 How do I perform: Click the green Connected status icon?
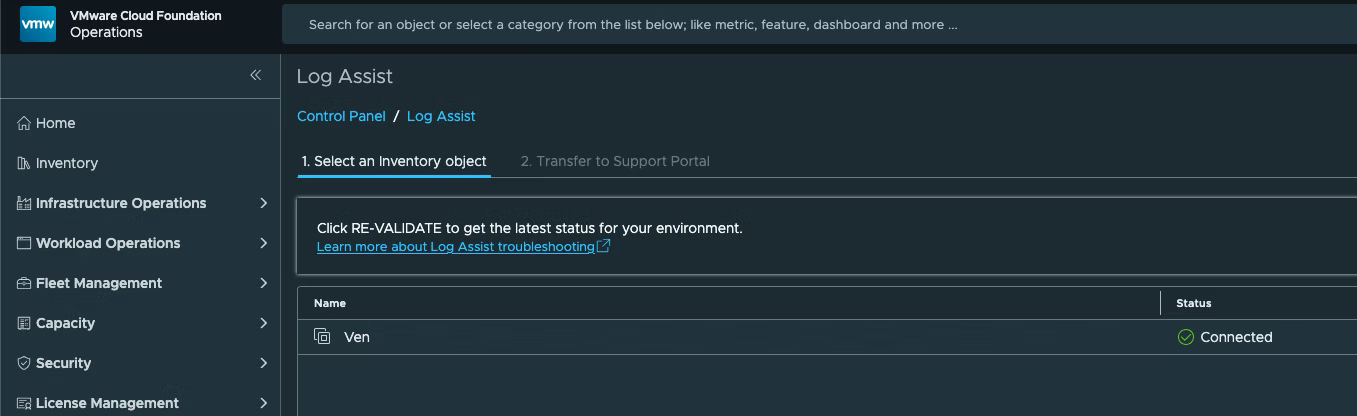click(1186, 337)
